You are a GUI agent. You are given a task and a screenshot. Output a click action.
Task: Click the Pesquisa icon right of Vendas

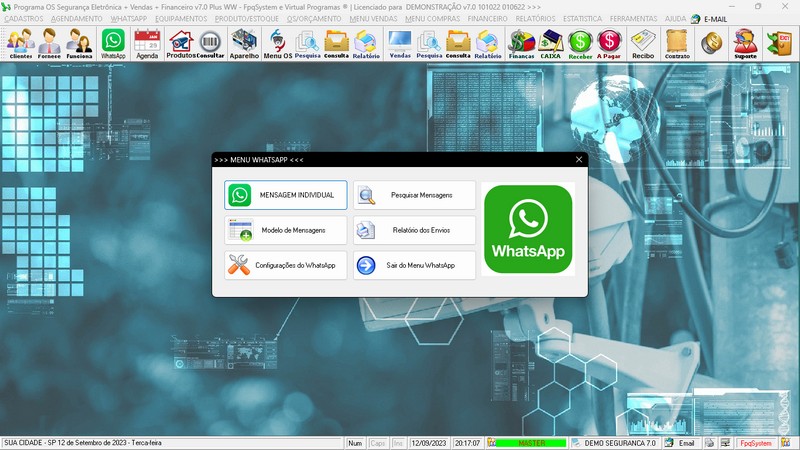429,44
